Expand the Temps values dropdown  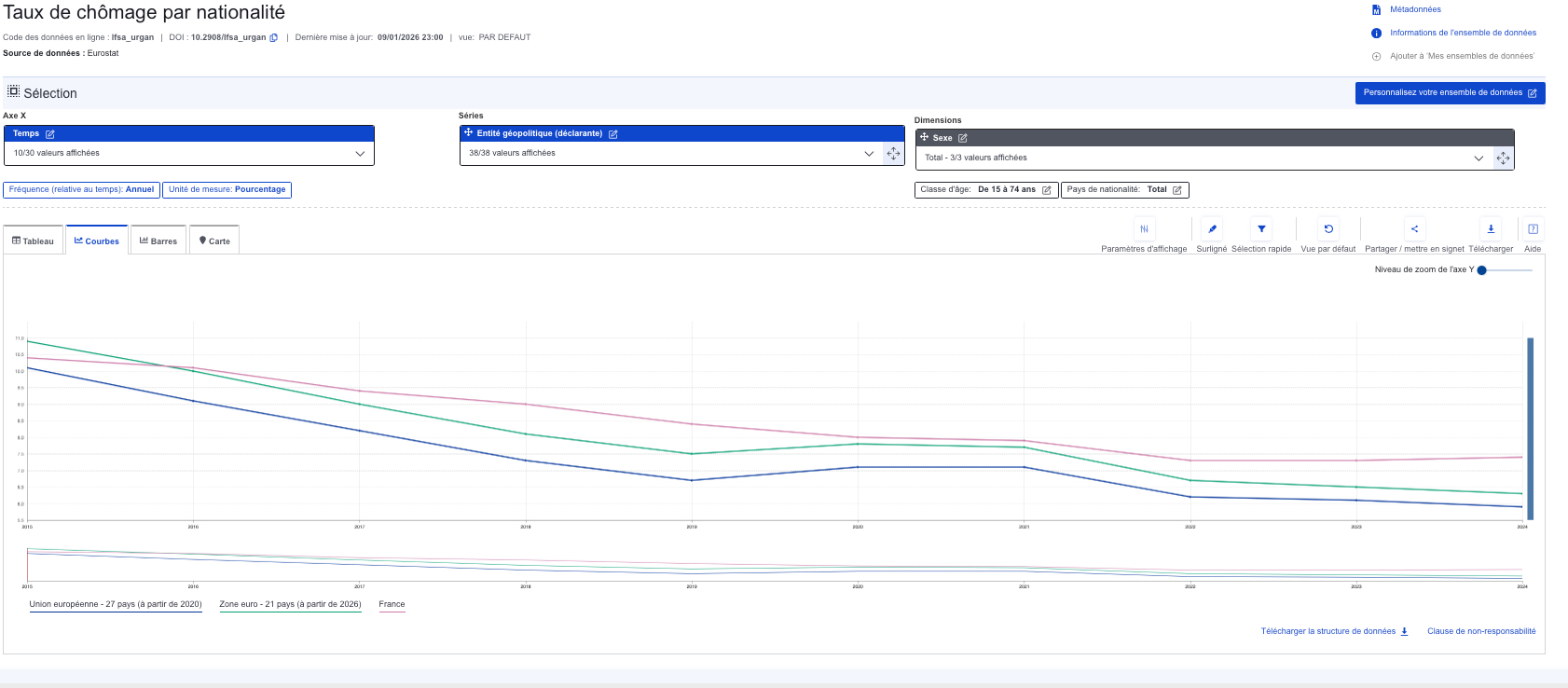(x=360, y=154)
